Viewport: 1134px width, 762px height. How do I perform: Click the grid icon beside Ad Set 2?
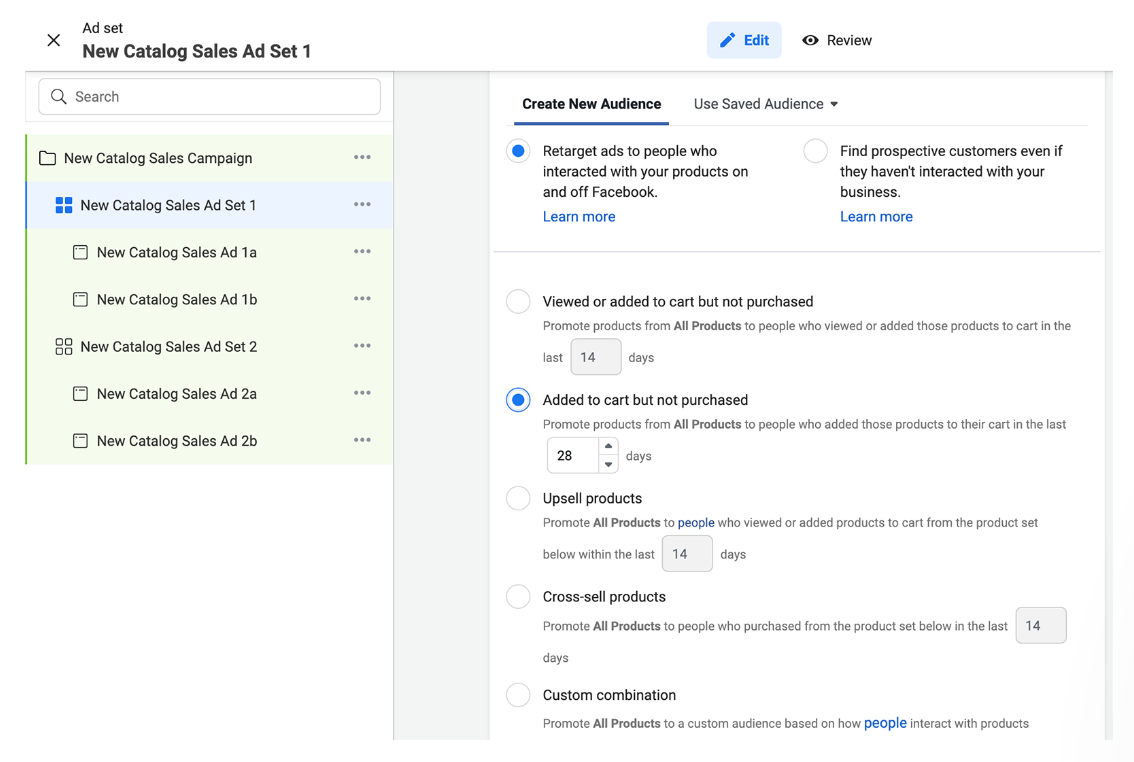point(64,347)
